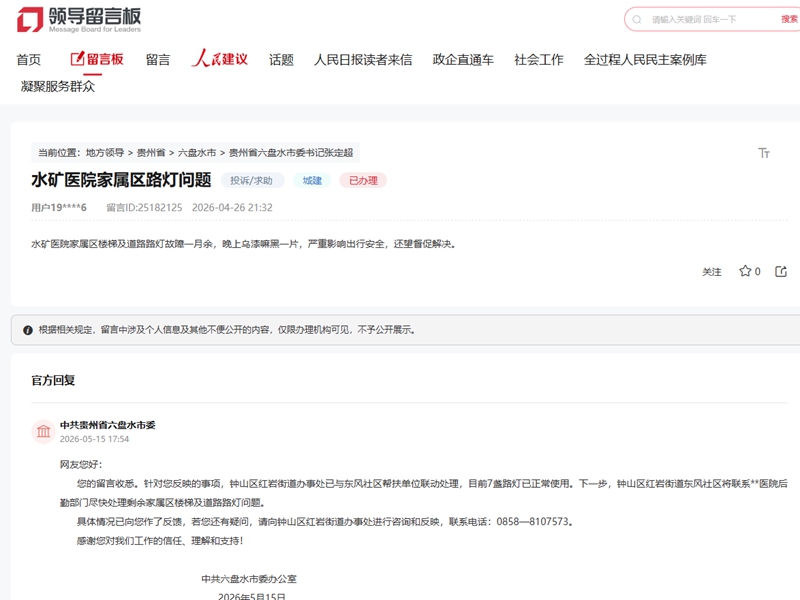Select the 留言板 navigation tab
This screenshot has height=600, width=800.
[97, 59]
